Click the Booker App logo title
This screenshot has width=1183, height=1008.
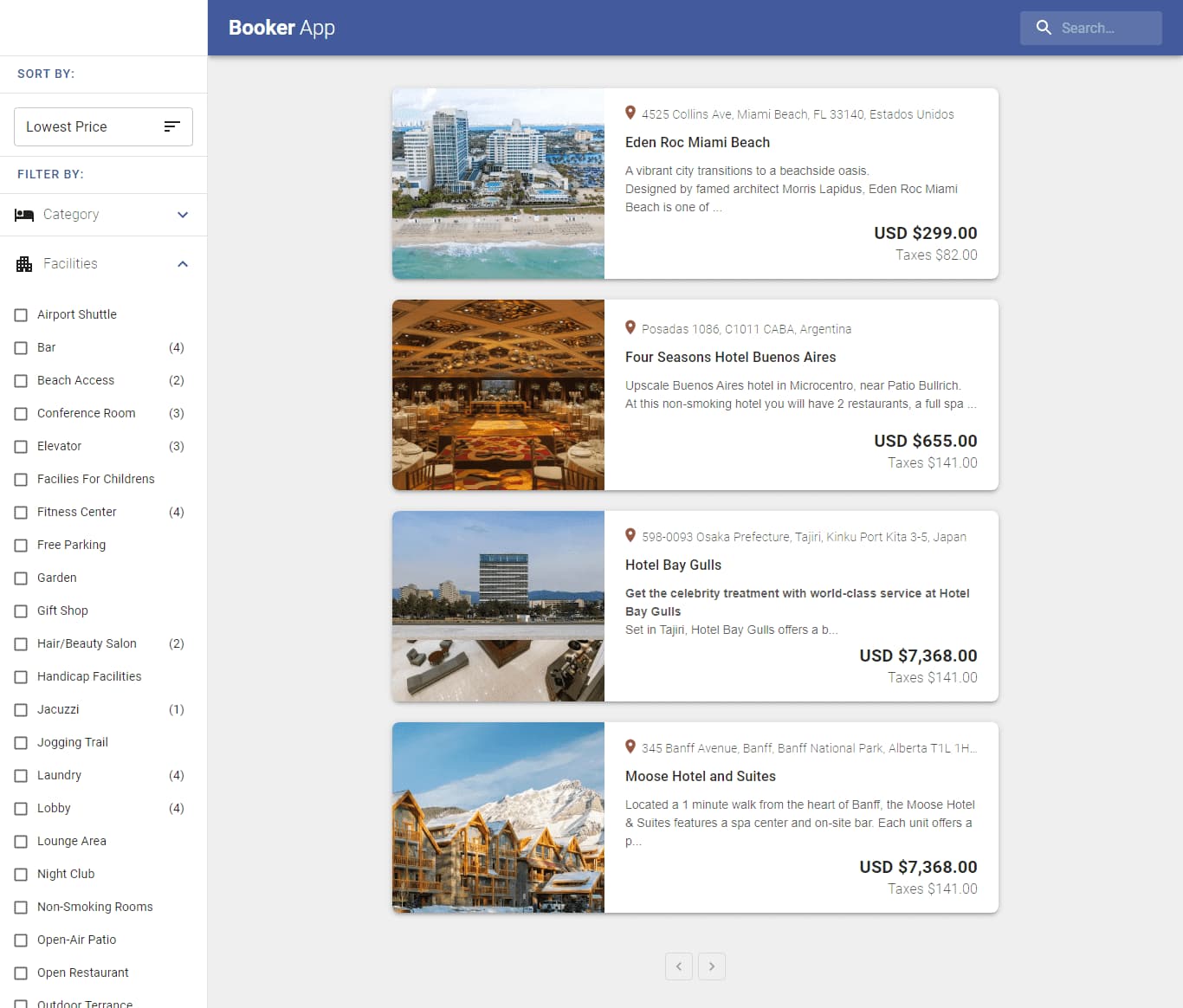[x=281, y=28]
